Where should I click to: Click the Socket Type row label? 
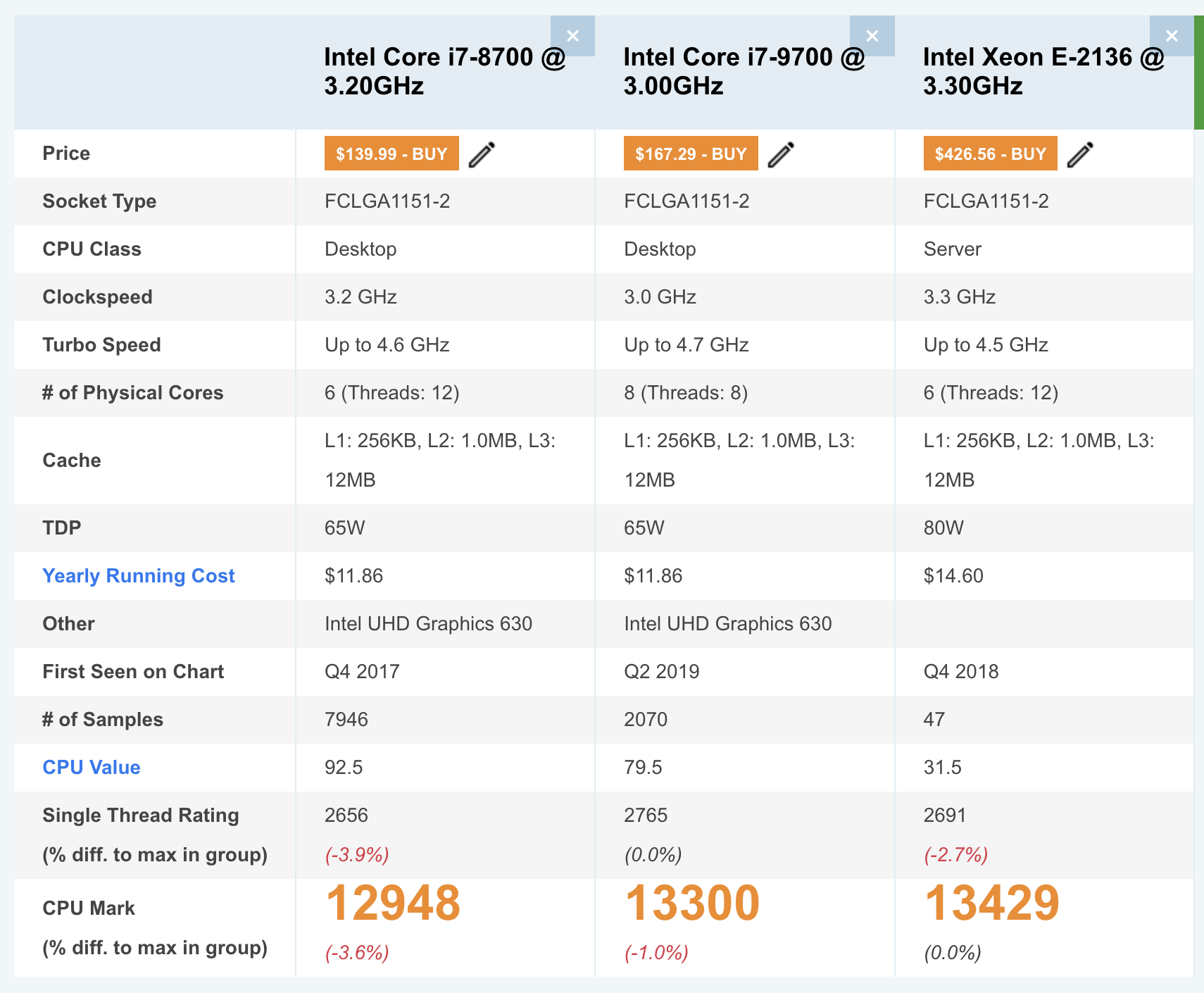tap(99, 201)
